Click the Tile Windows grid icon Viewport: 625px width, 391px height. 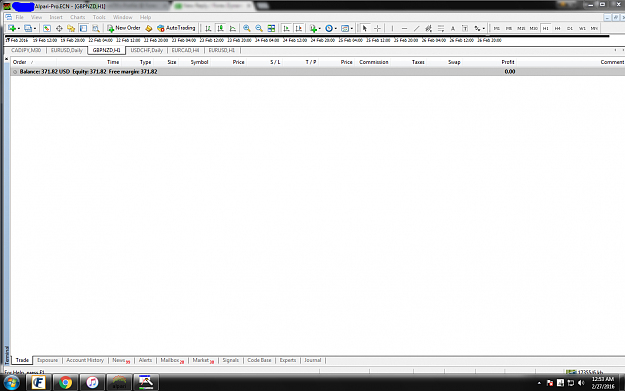click(271, 28)
